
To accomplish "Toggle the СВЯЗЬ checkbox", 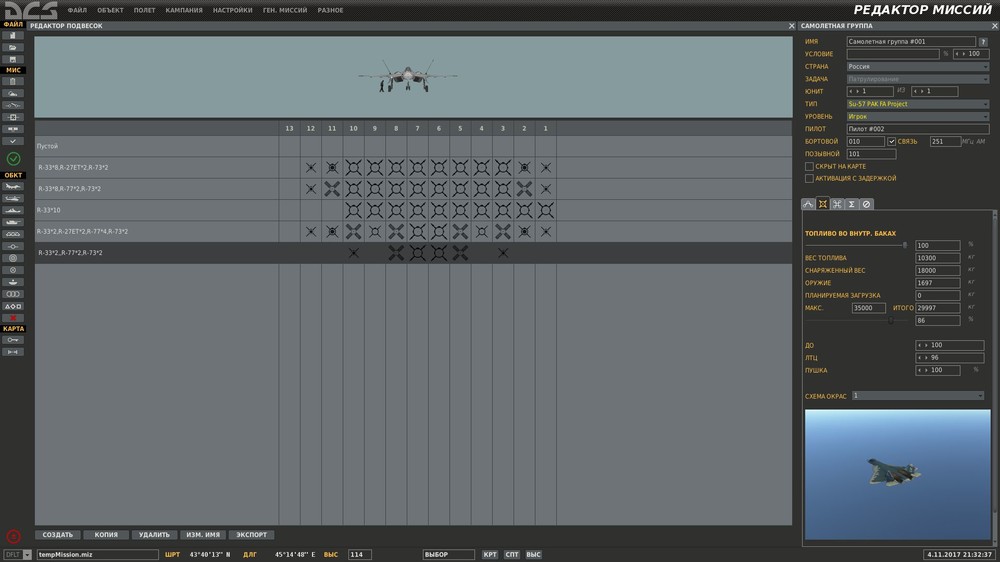I will (891, 142).
